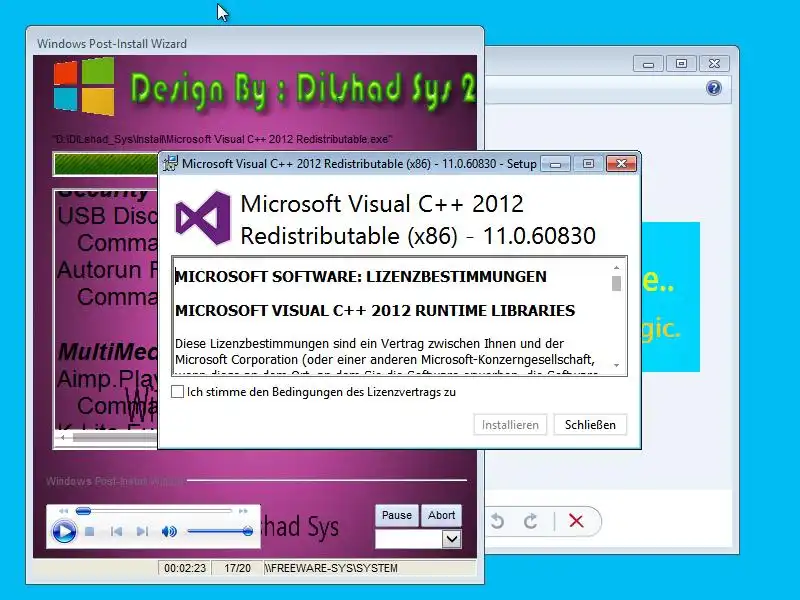Maximize the Visual C++ setup window
This screenshot has height=600, width=800.
tap(588, 164)
